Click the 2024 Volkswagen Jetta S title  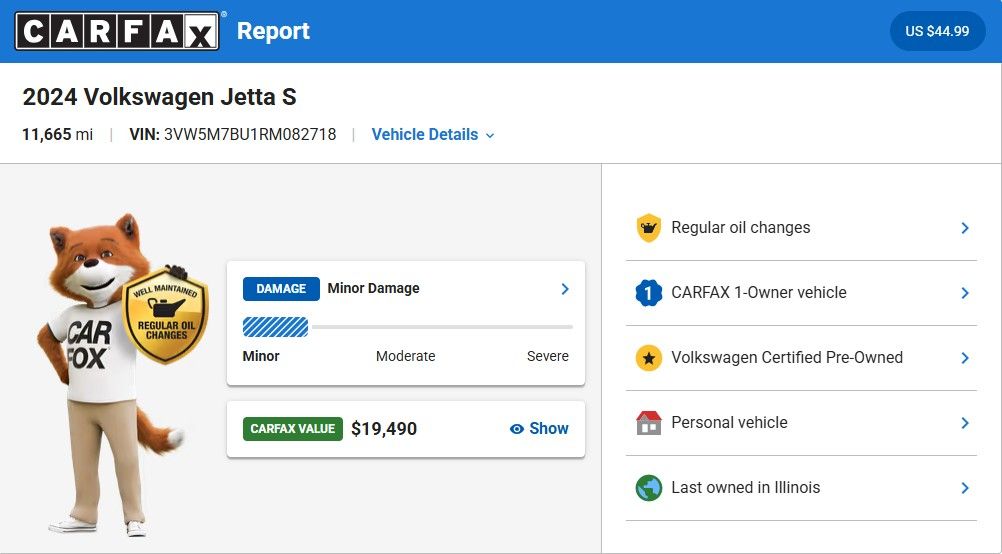click(x=160, y=97)
